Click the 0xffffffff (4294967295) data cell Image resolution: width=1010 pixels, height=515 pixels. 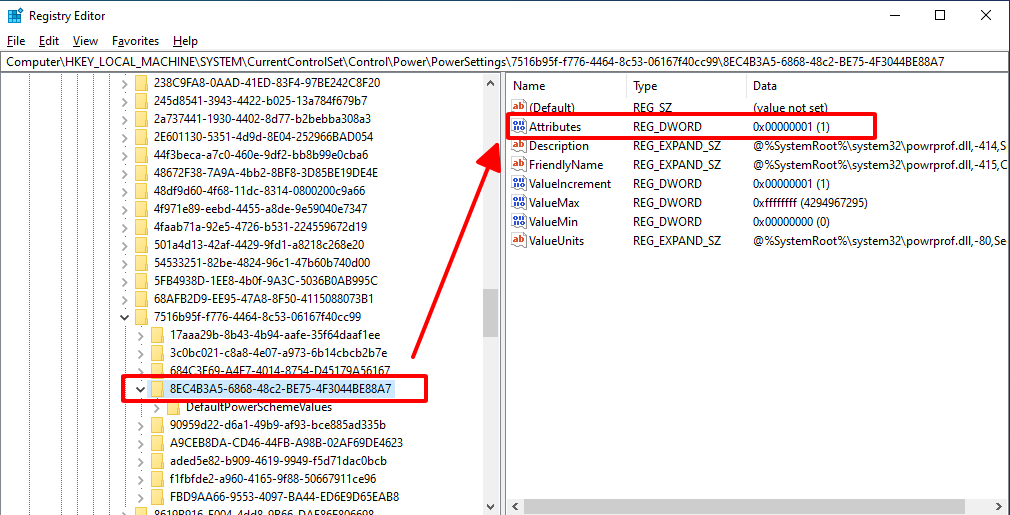[810, 203]
